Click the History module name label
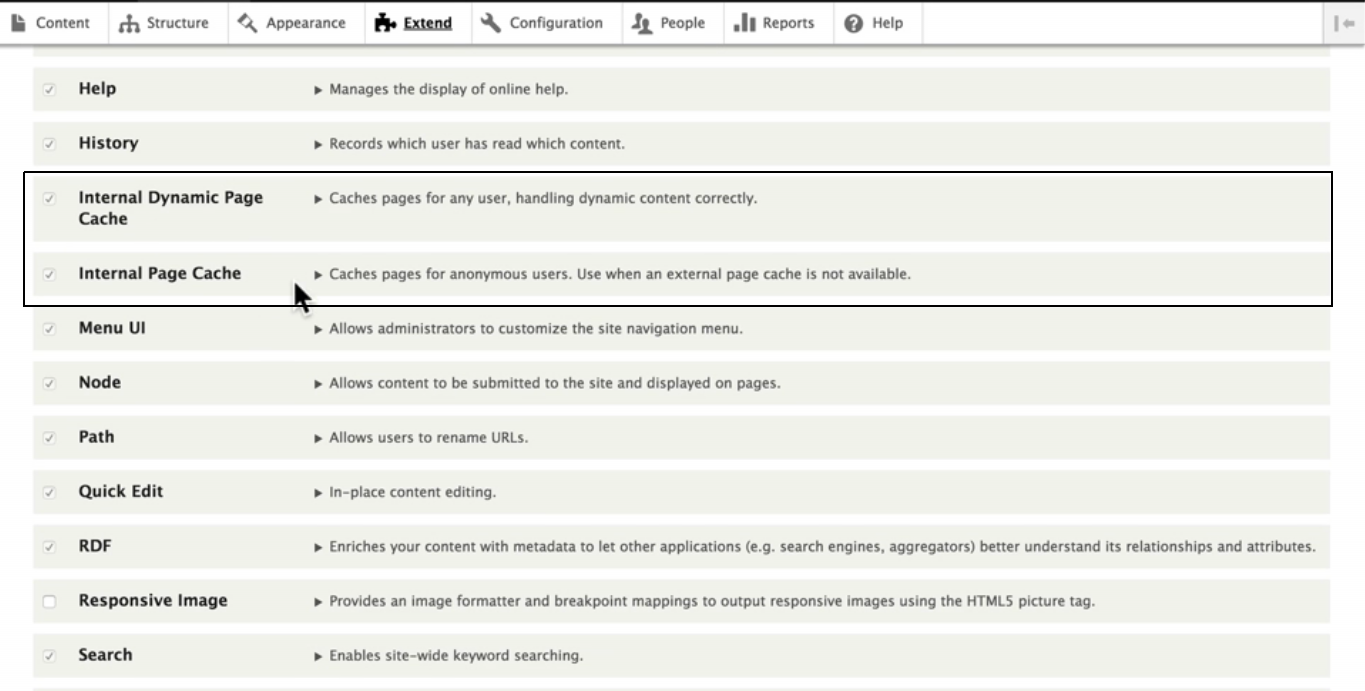 pyautogui.click(x=108, y=144)
